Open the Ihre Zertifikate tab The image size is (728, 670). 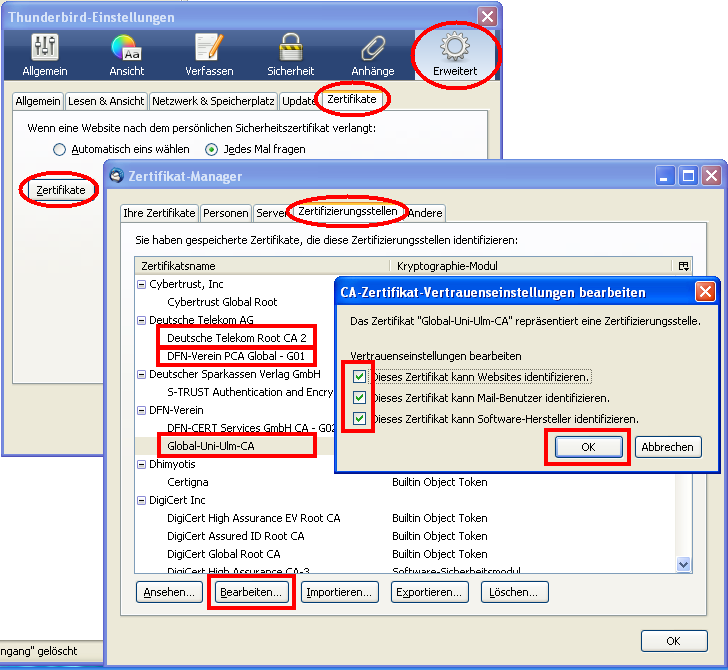coord(159,213)
